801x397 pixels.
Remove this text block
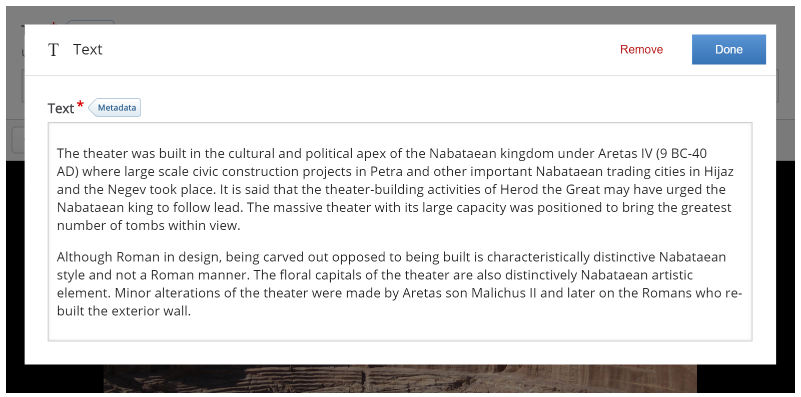tap(641, 50)
